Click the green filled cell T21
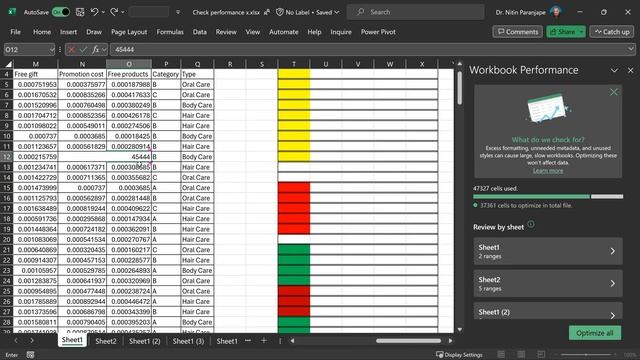The width and height of the screenshot is (640, 360). 294,250
